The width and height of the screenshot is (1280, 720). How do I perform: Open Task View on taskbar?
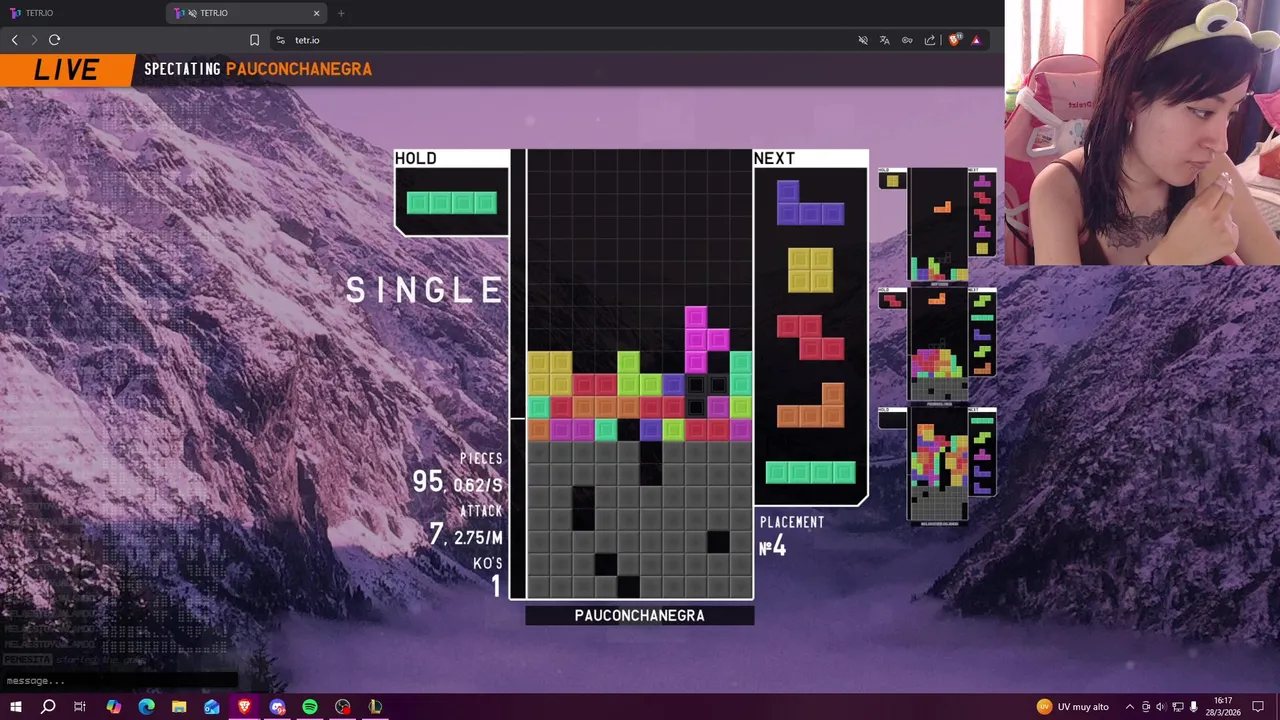(80, 707)
